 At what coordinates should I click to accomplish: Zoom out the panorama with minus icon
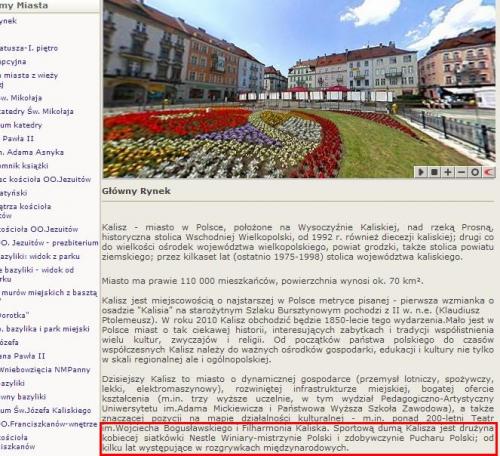point(461,172)
